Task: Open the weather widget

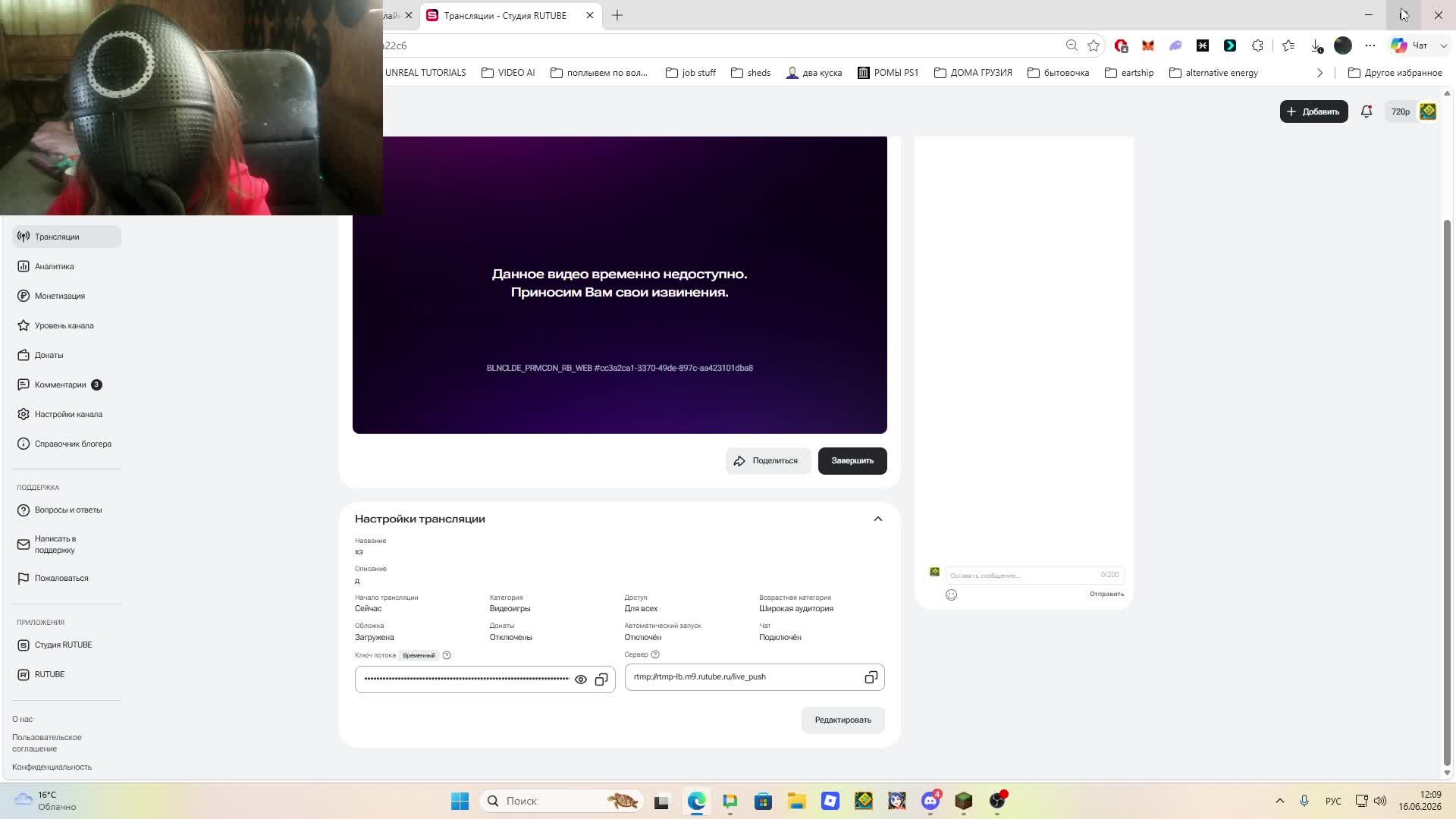Action: click(45, 801)
